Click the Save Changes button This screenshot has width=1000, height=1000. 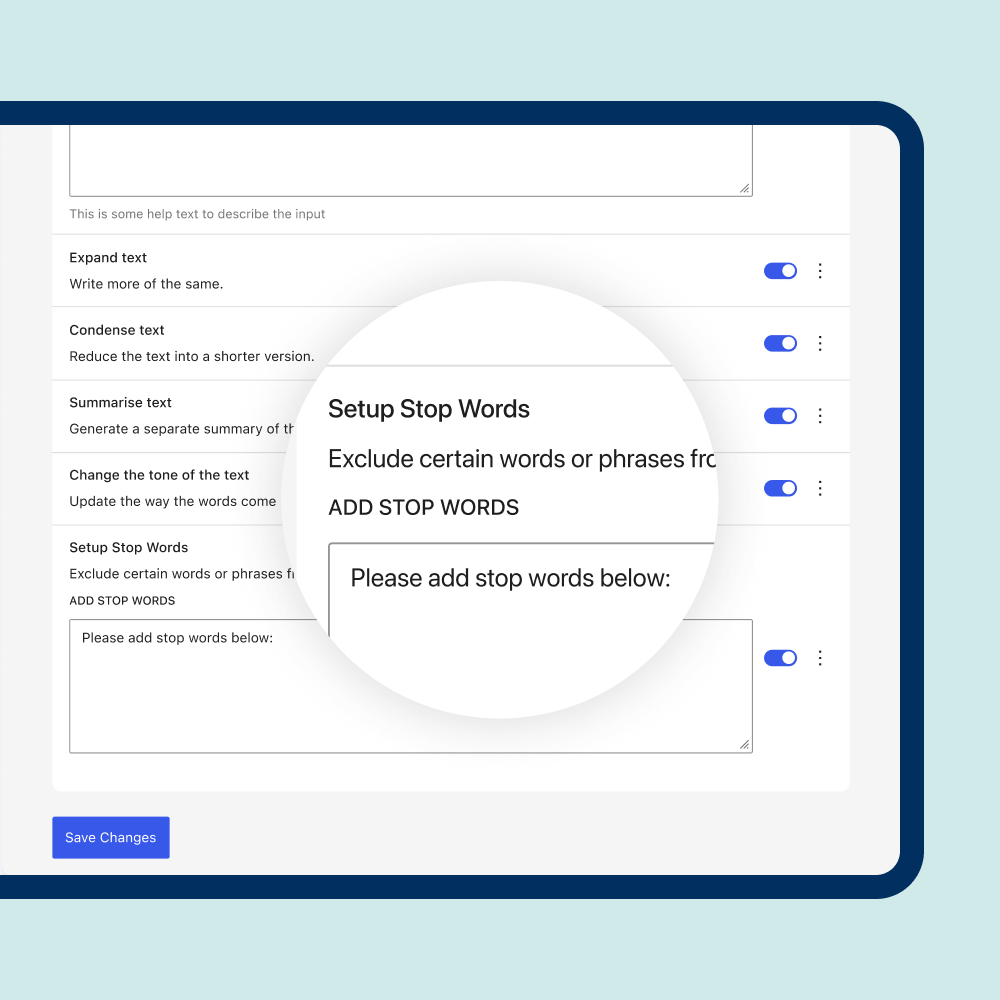[111, 837]
